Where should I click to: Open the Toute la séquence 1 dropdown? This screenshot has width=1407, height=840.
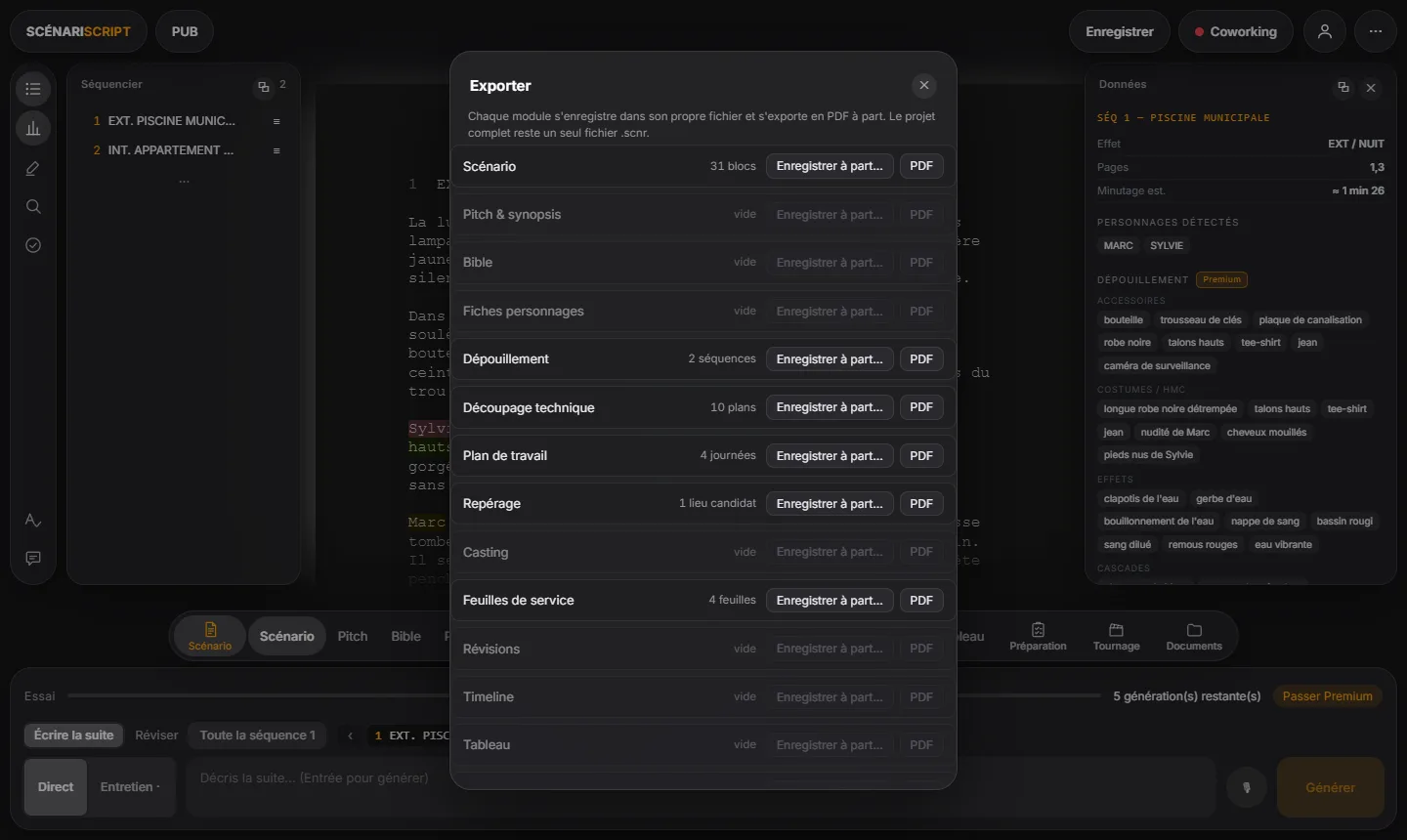258,735
